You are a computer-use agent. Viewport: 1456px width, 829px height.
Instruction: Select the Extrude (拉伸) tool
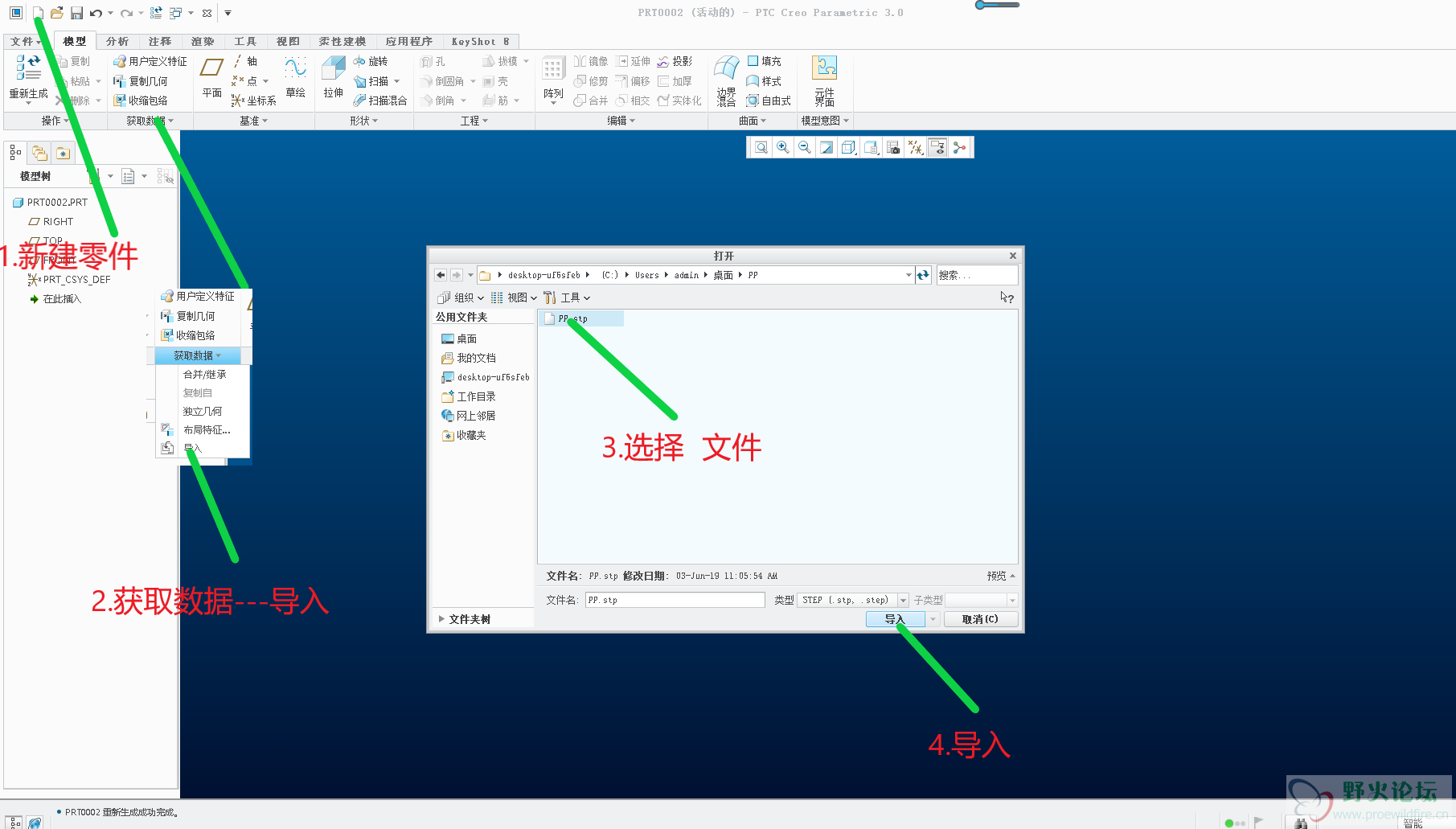(x=334, y=79)
